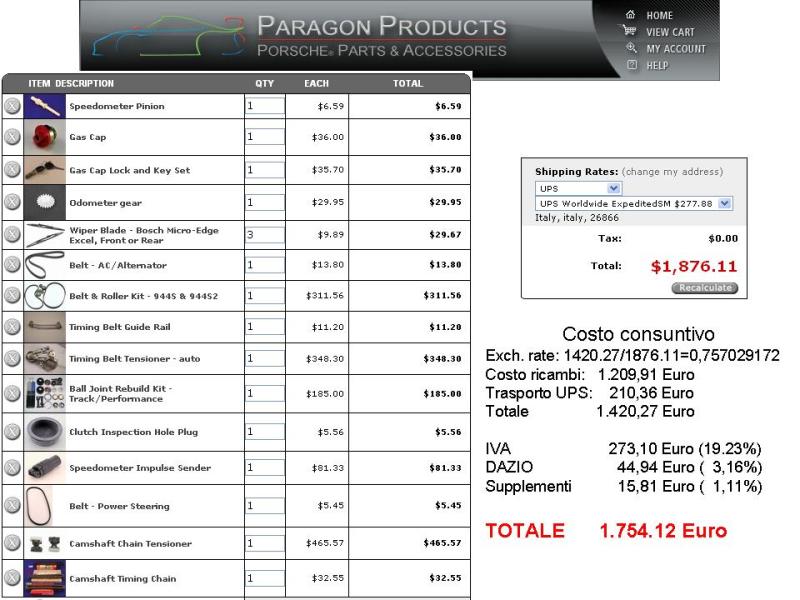Viewport: 800px width, 600px height.
Task: Click the Paragon Products logo
Action: click(300, 36)
